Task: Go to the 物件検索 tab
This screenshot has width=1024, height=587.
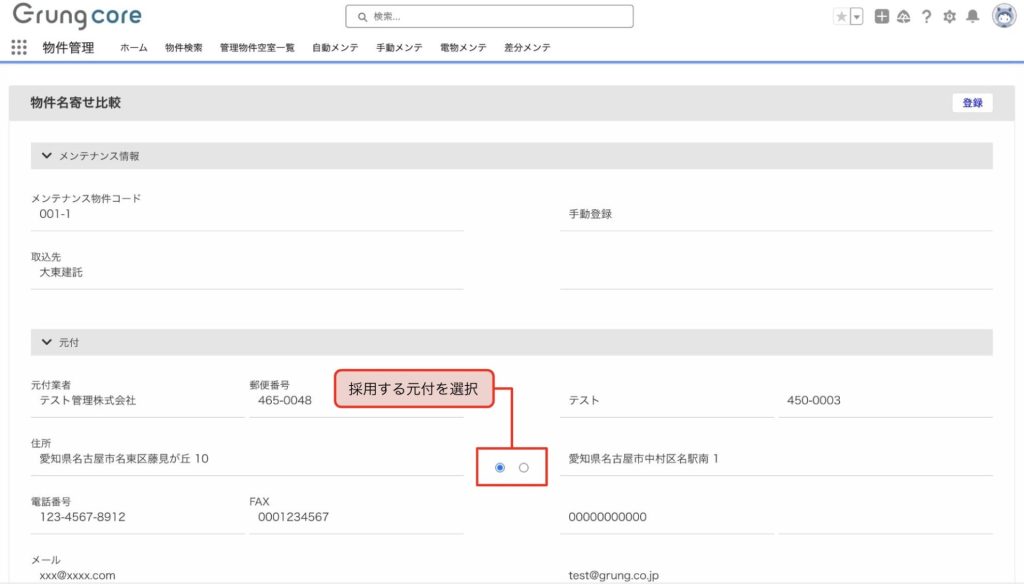Action: pos(184,48)
